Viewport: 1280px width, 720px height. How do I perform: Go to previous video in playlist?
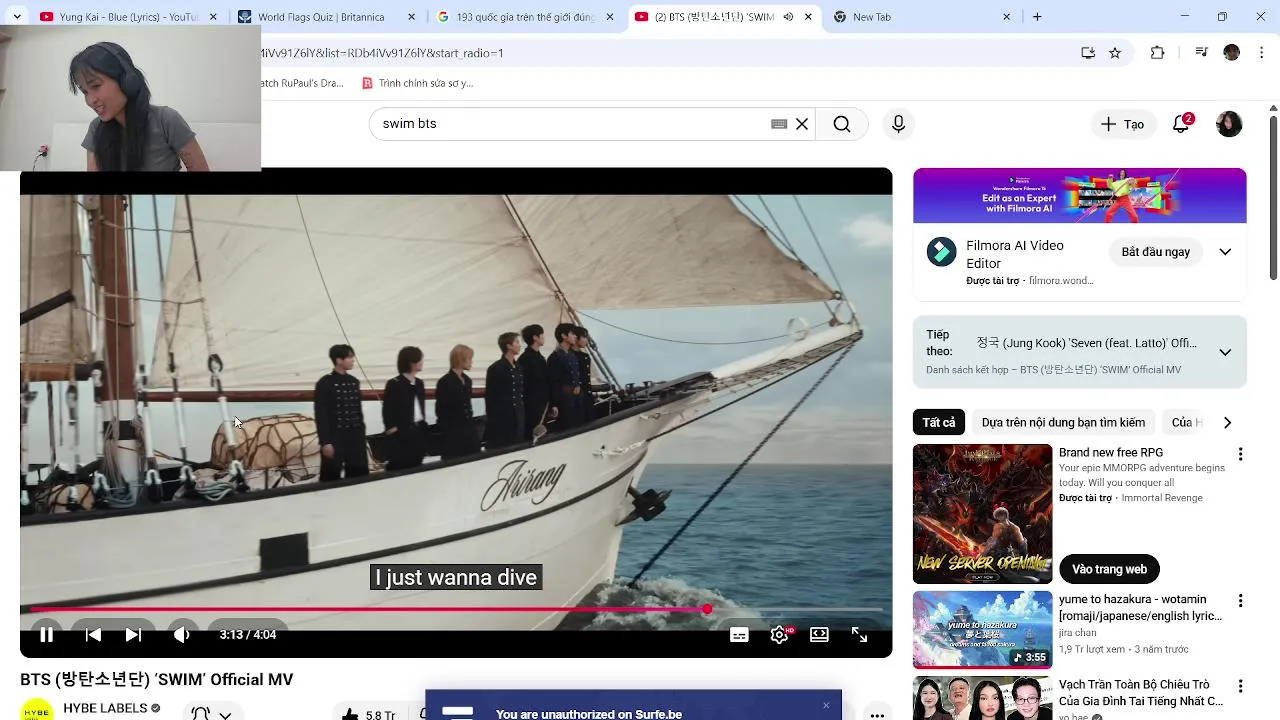point(93,635)
